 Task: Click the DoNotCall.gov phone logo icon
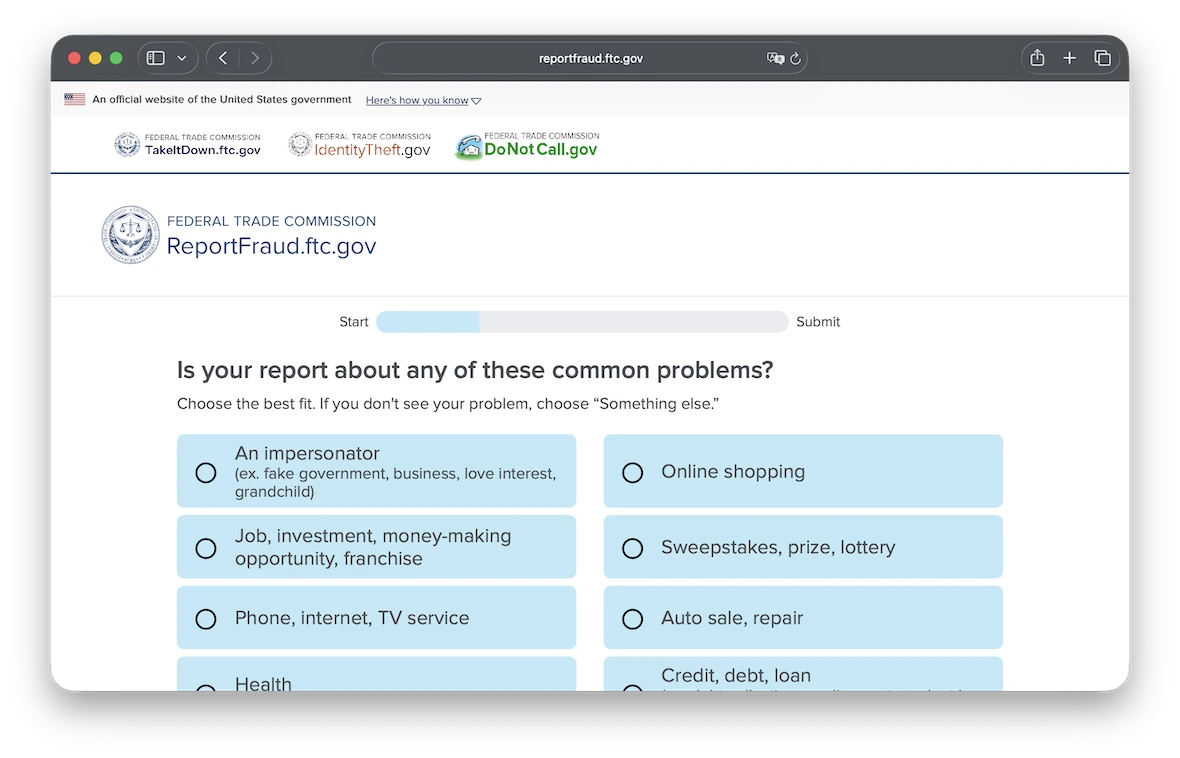[468, 147]
